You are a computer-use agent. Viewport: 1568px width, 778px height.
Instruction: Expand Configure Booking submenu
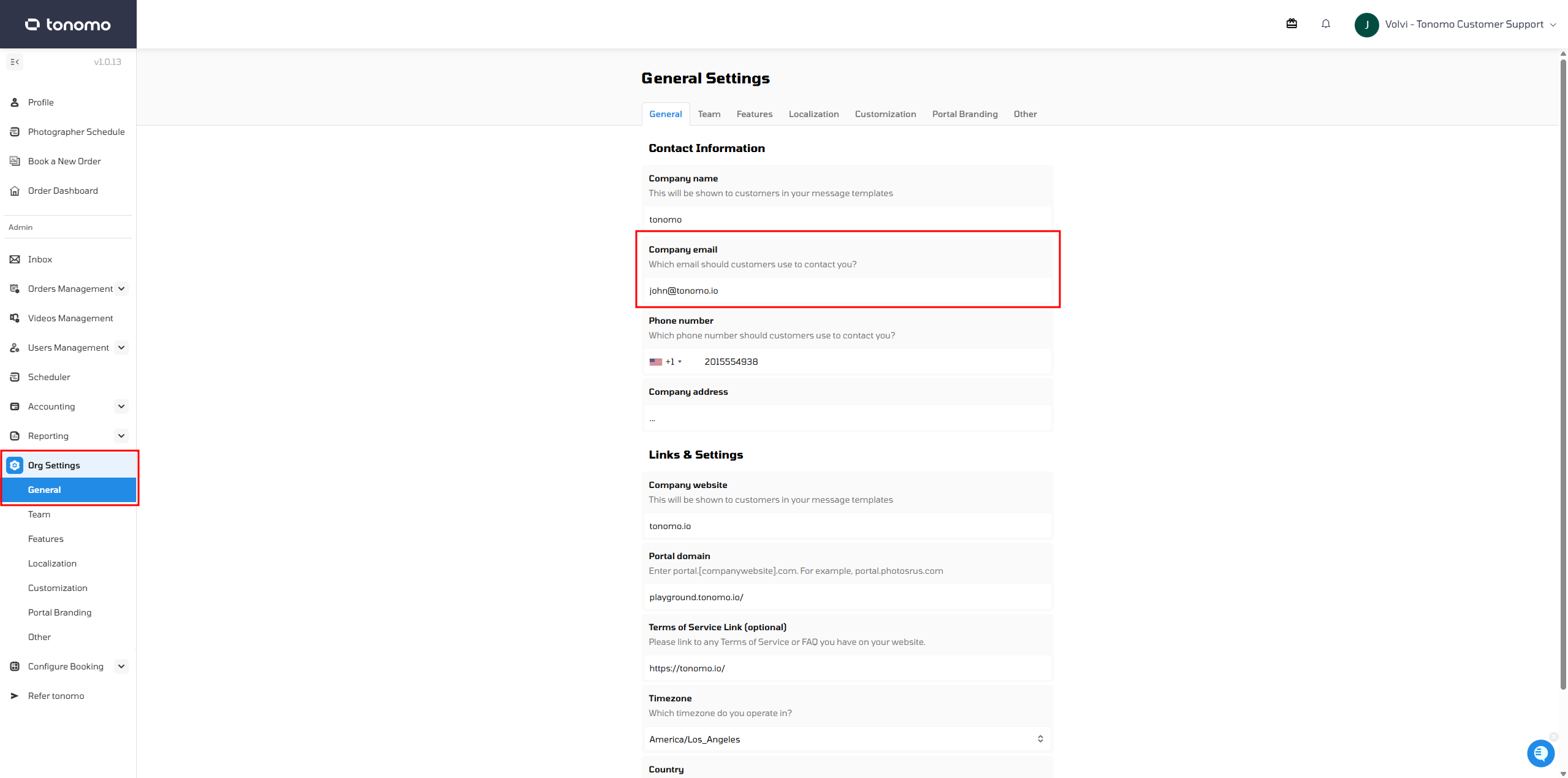pyautogui.click(x=121, y=666)
